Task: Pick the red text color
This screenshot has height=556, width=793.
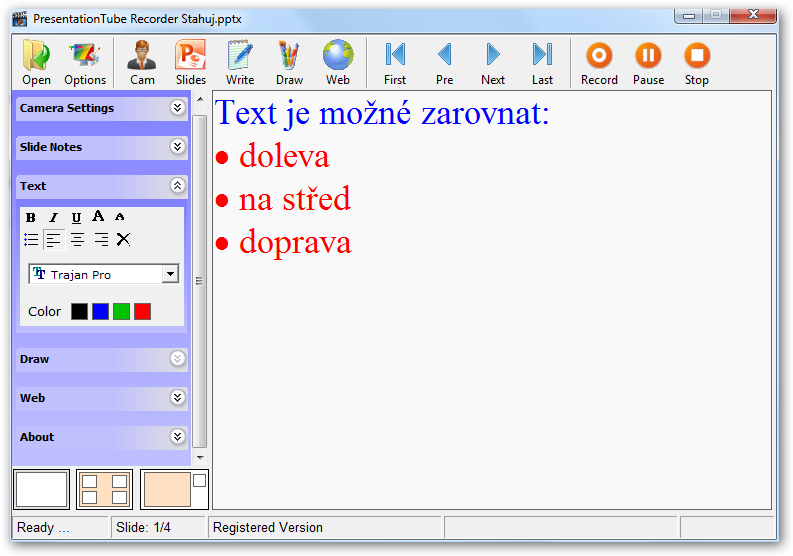Action: click(x=143, y=312)
